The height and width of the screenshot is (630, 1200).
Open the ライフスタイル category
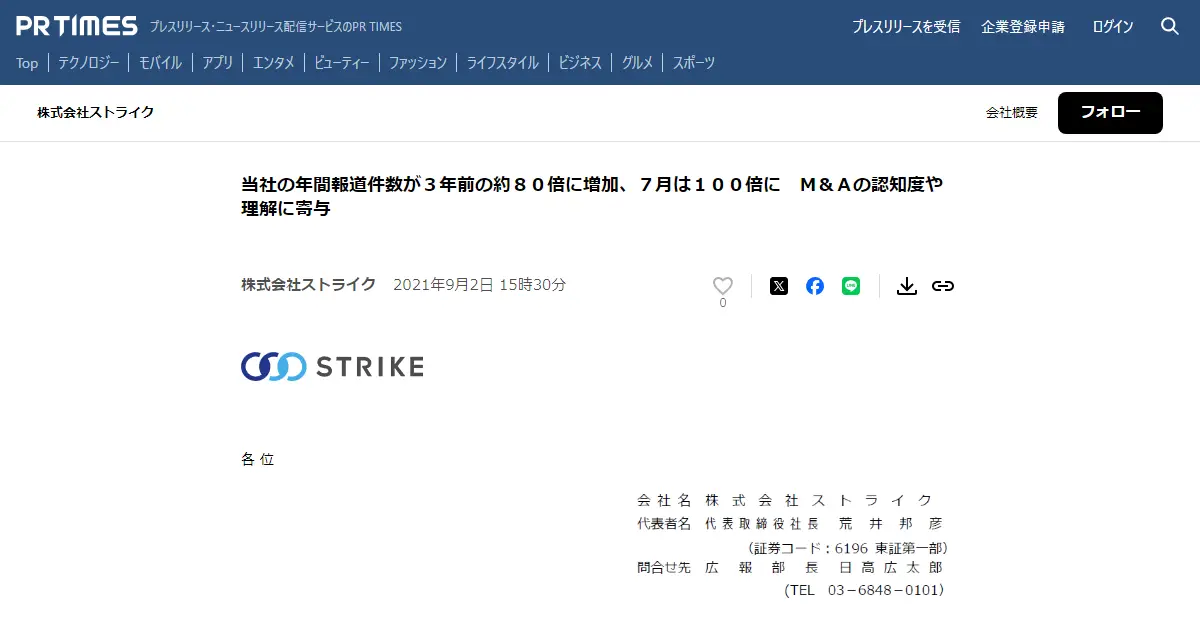tap(502, 63)
